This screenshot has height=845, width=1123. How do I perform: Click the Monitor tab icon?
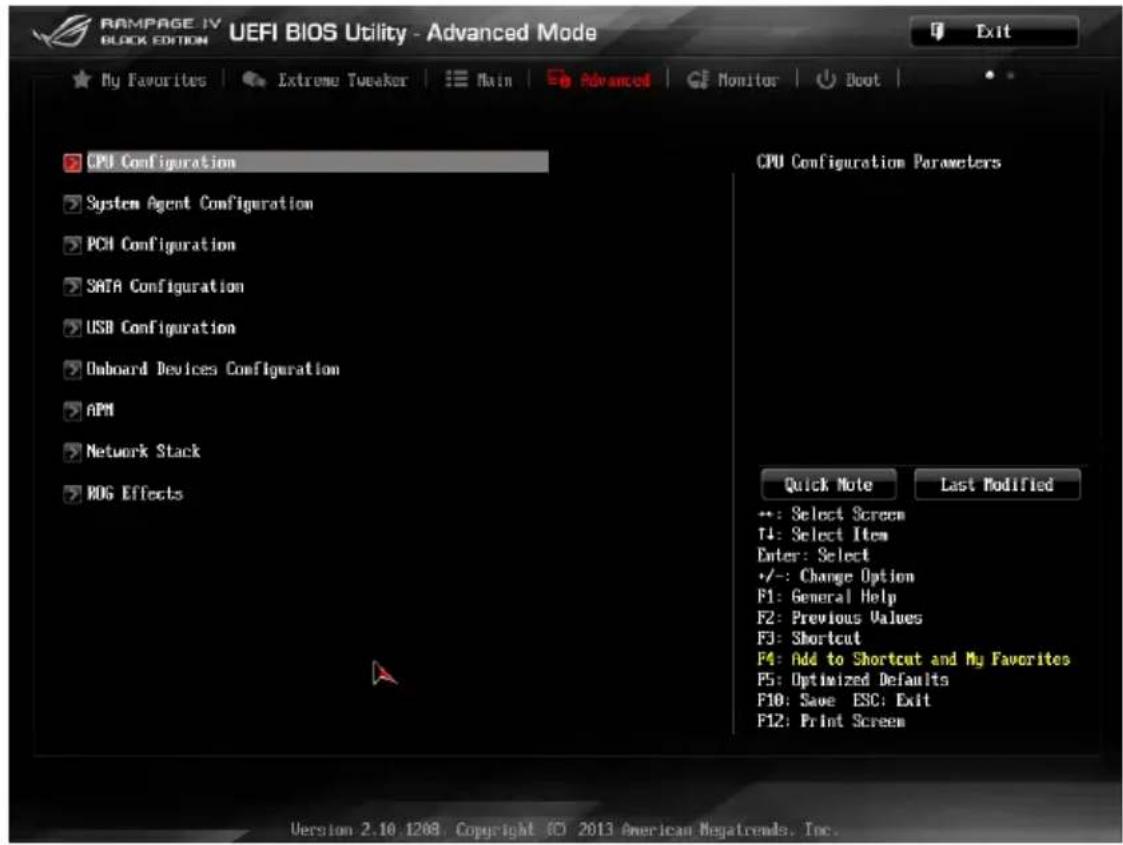[698, 79]
